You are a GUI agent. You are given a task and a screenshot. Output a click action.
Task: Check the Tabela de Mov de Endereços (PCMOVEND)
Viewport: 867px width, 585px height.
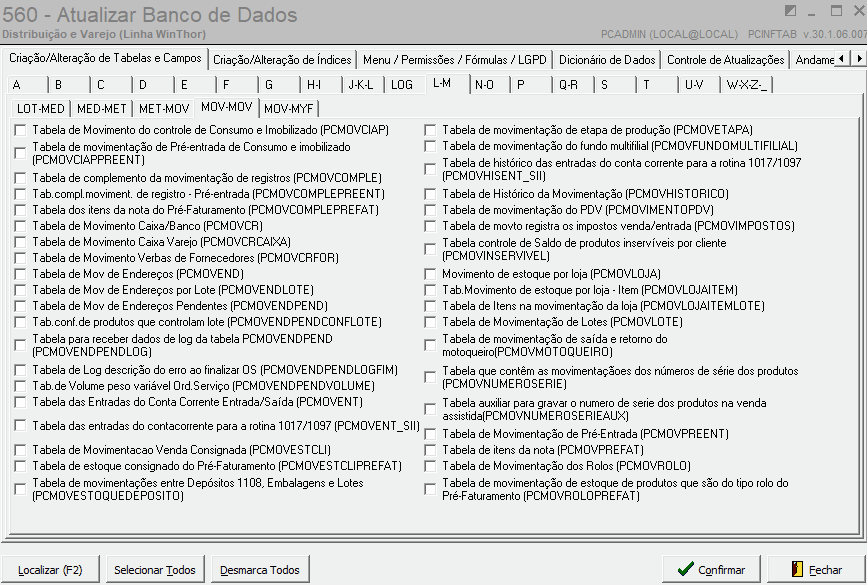18,275
